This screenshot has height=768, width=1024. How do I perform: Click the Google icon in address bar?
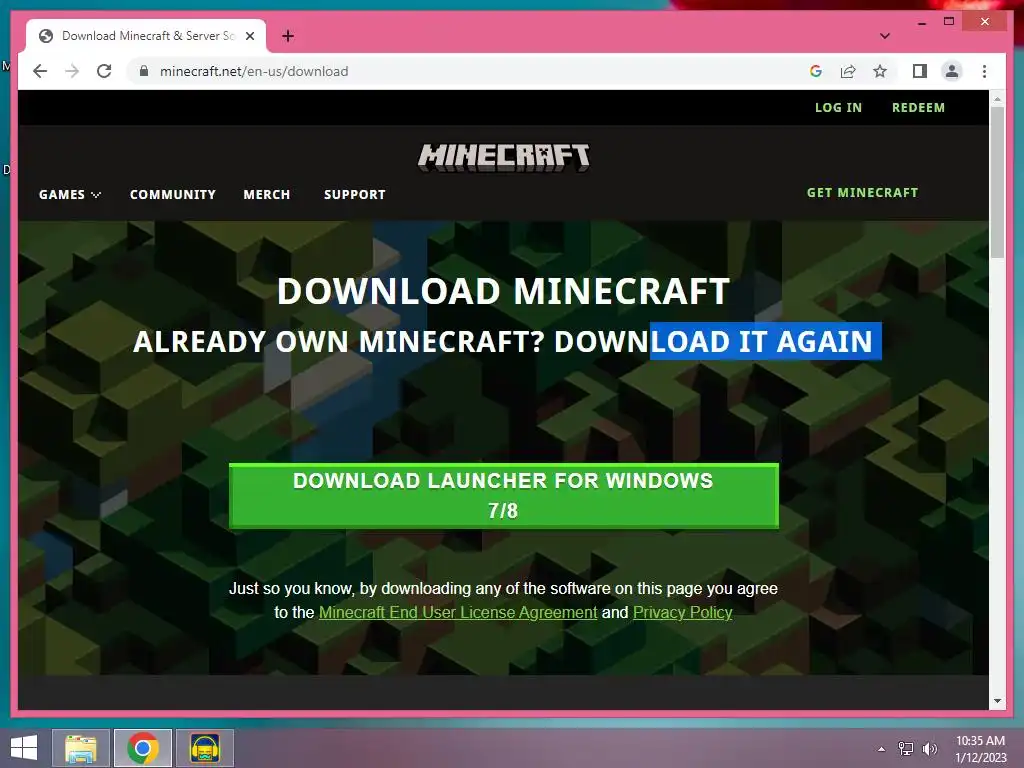click(816, 71)
